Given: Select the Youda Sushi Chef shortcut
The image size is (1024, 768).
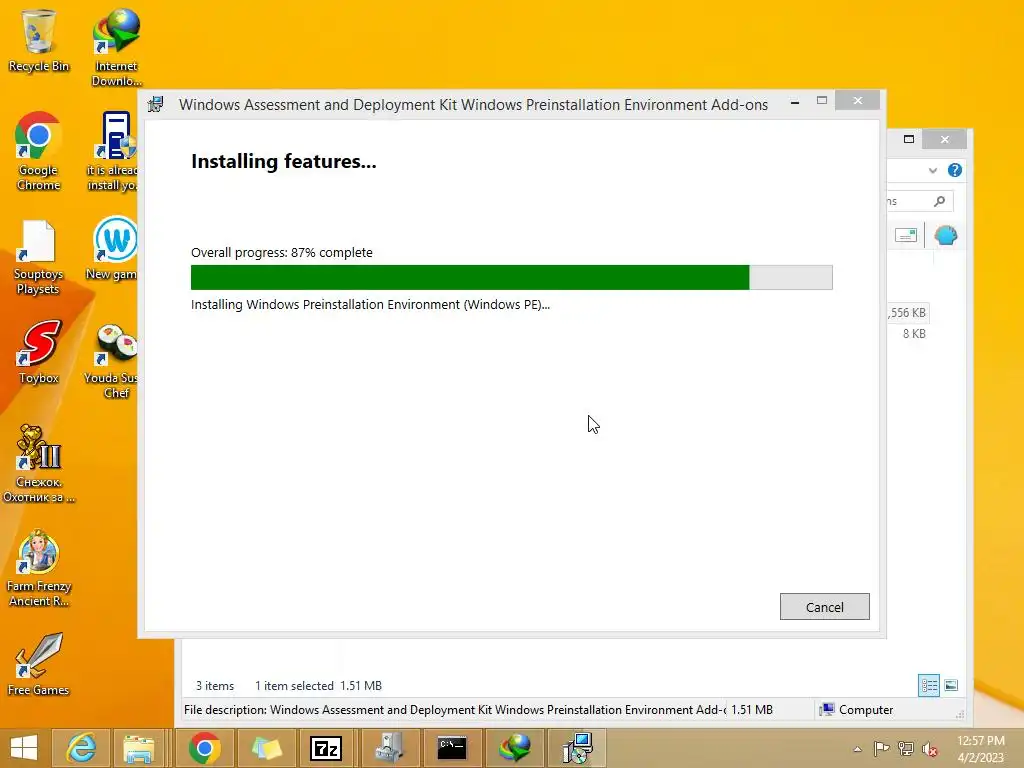Looking at the screenshot, I should pos(112,361).
